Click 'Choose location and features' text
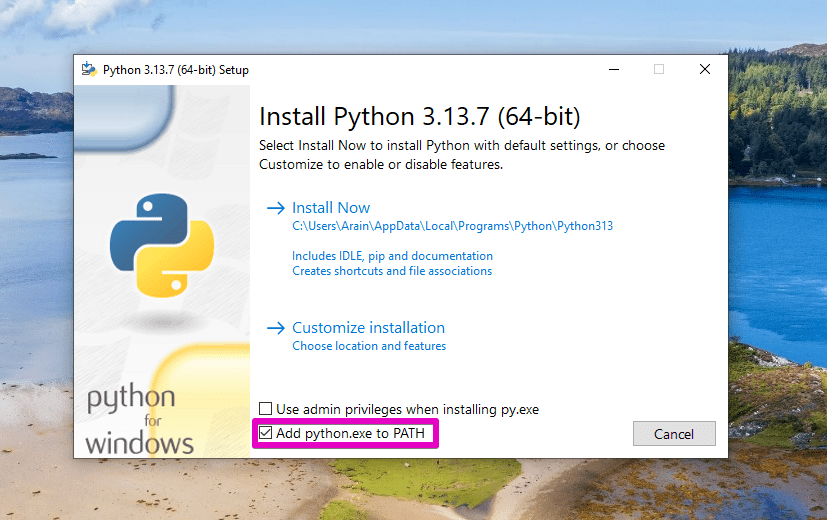 (x=369, y=346)
